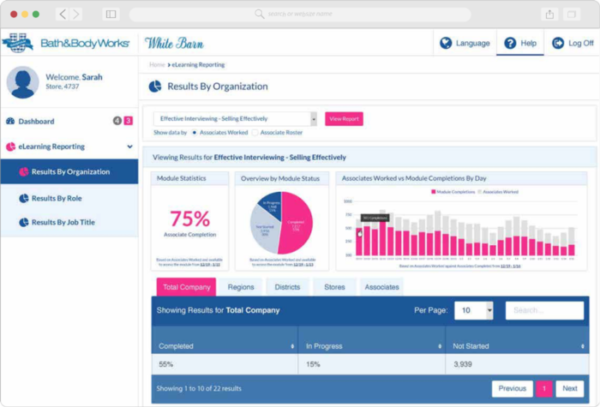Click page 1 pagination button
Viewport: 600px width, 407px height.
tap(544, 389)
